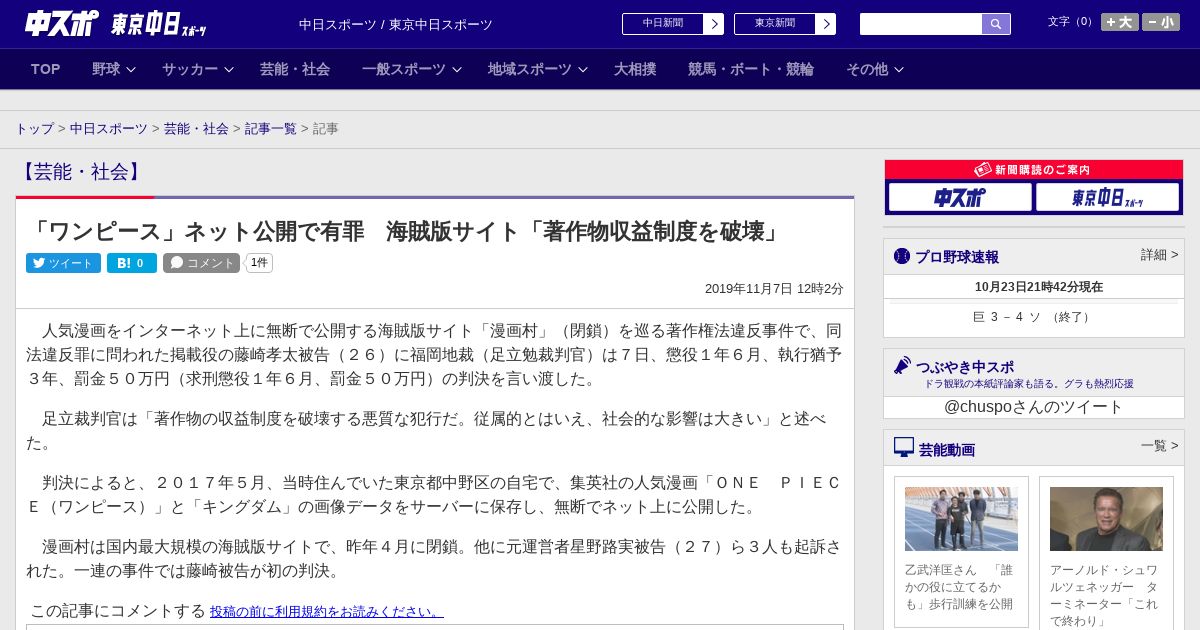Expand the 地域スポーツ navigation menu
This screenshot has height=630, width=1200.
click(x=537, y=69)
